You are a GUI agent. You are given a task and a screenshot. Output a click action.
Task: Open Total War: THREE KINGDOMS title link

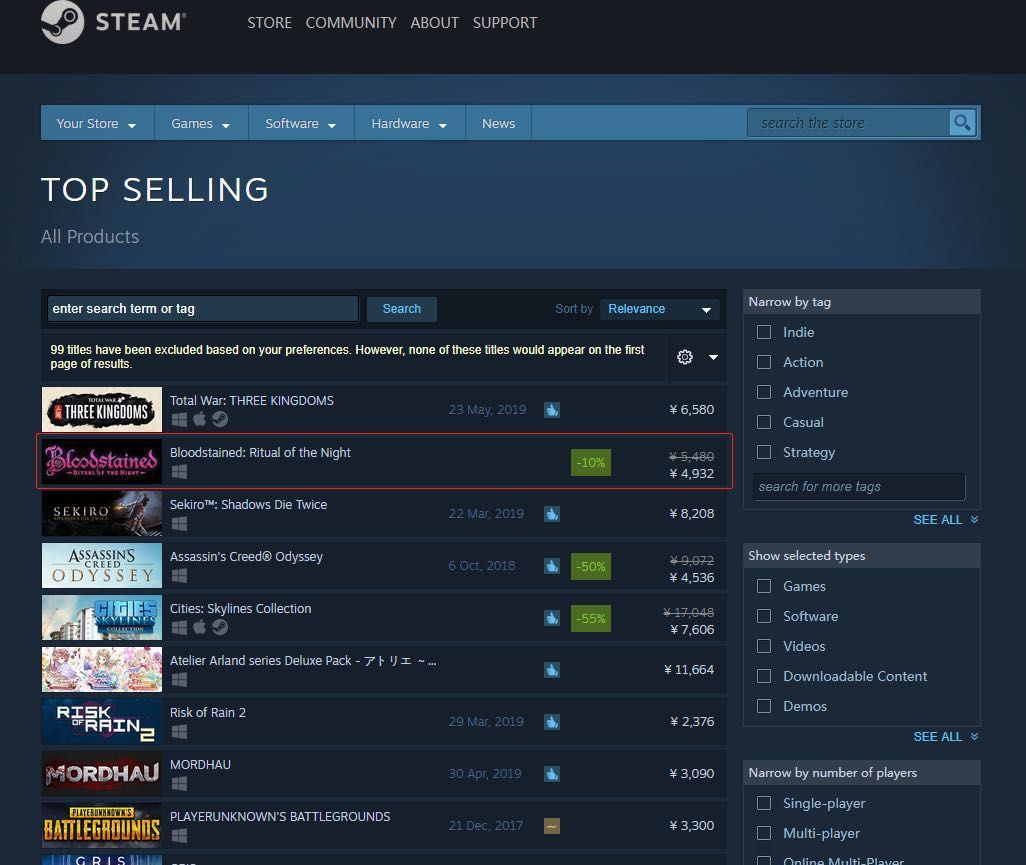[x=252, y=400]
